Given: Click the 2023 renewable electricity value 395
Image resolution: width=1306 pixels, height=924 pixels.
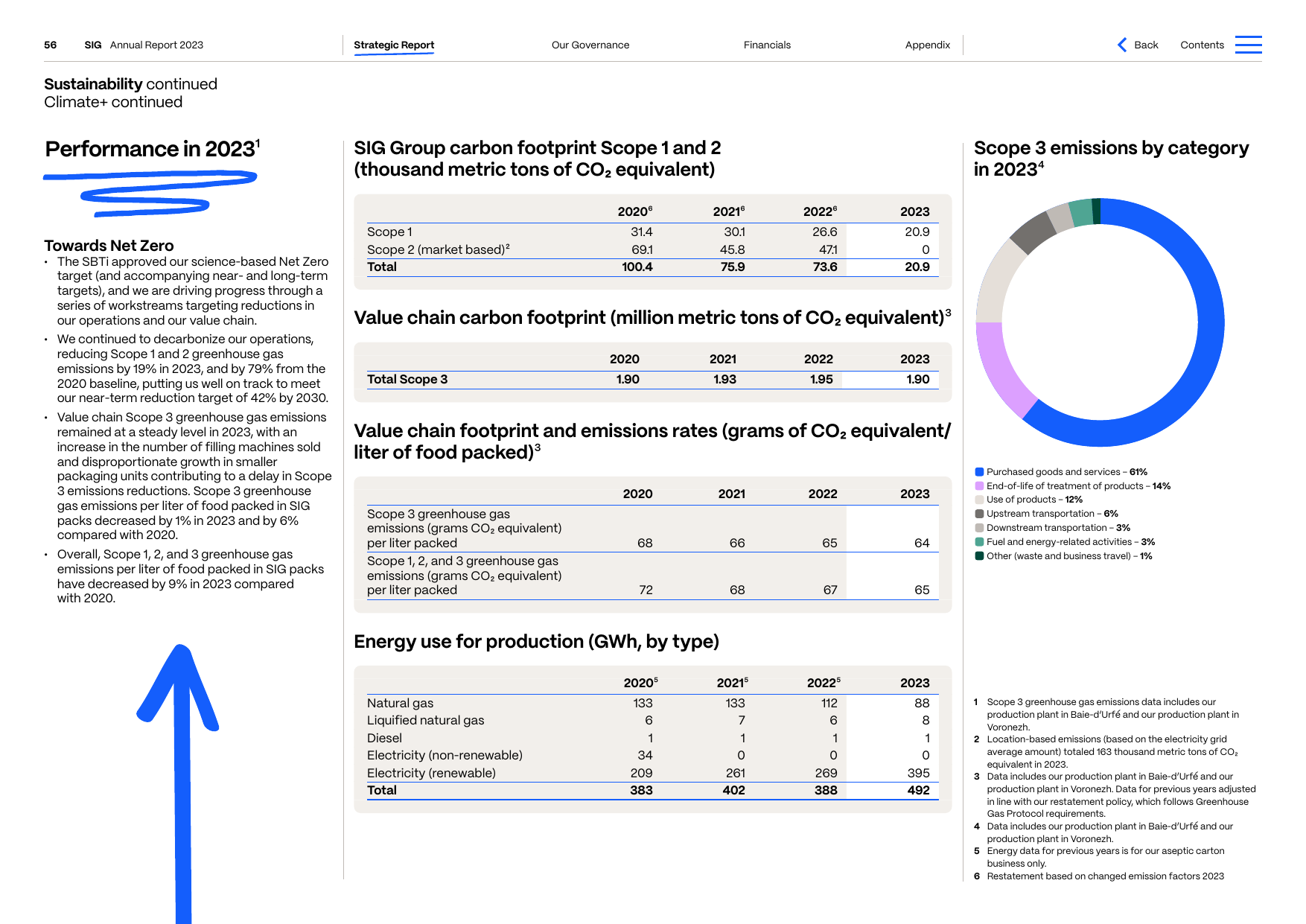Looking at the screenshot, I should (918, 773).
